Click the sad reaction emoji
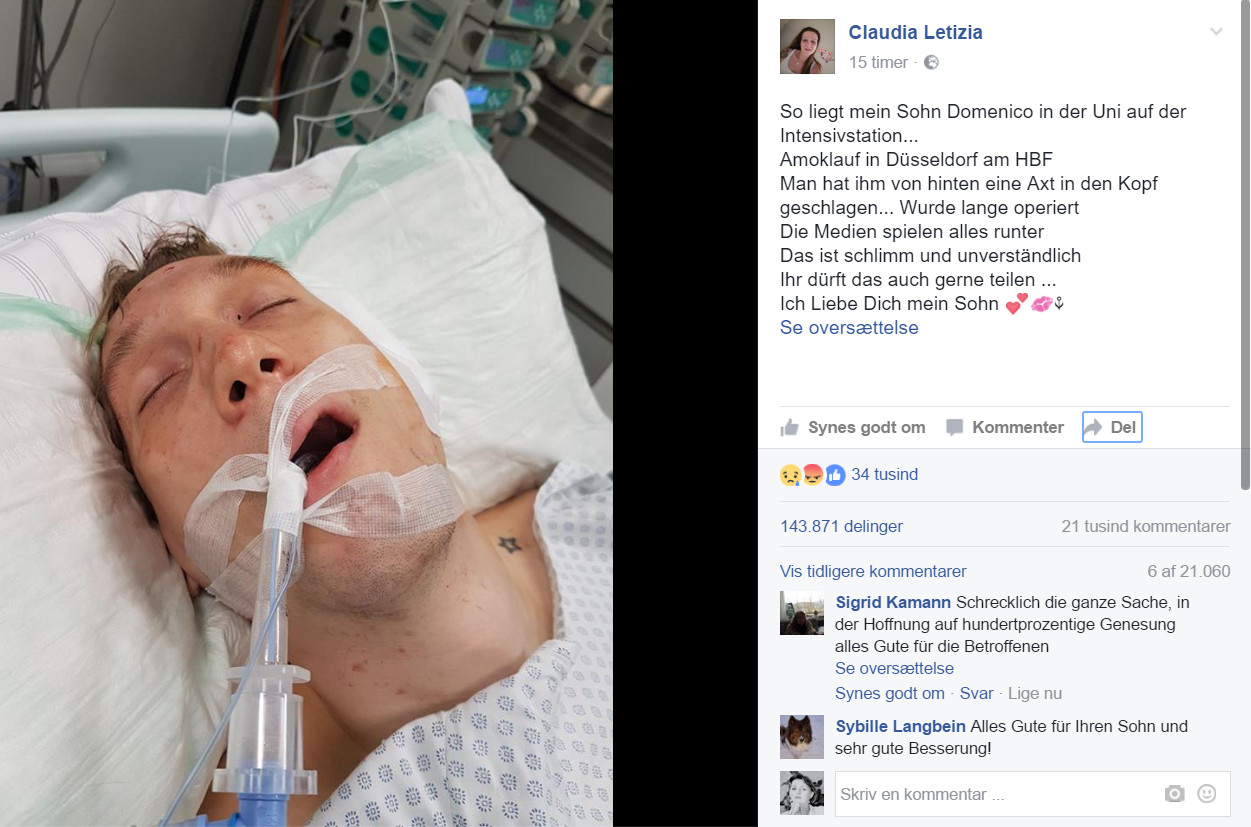This screenshot has height=827, width=1251. [x=790, y=475]
